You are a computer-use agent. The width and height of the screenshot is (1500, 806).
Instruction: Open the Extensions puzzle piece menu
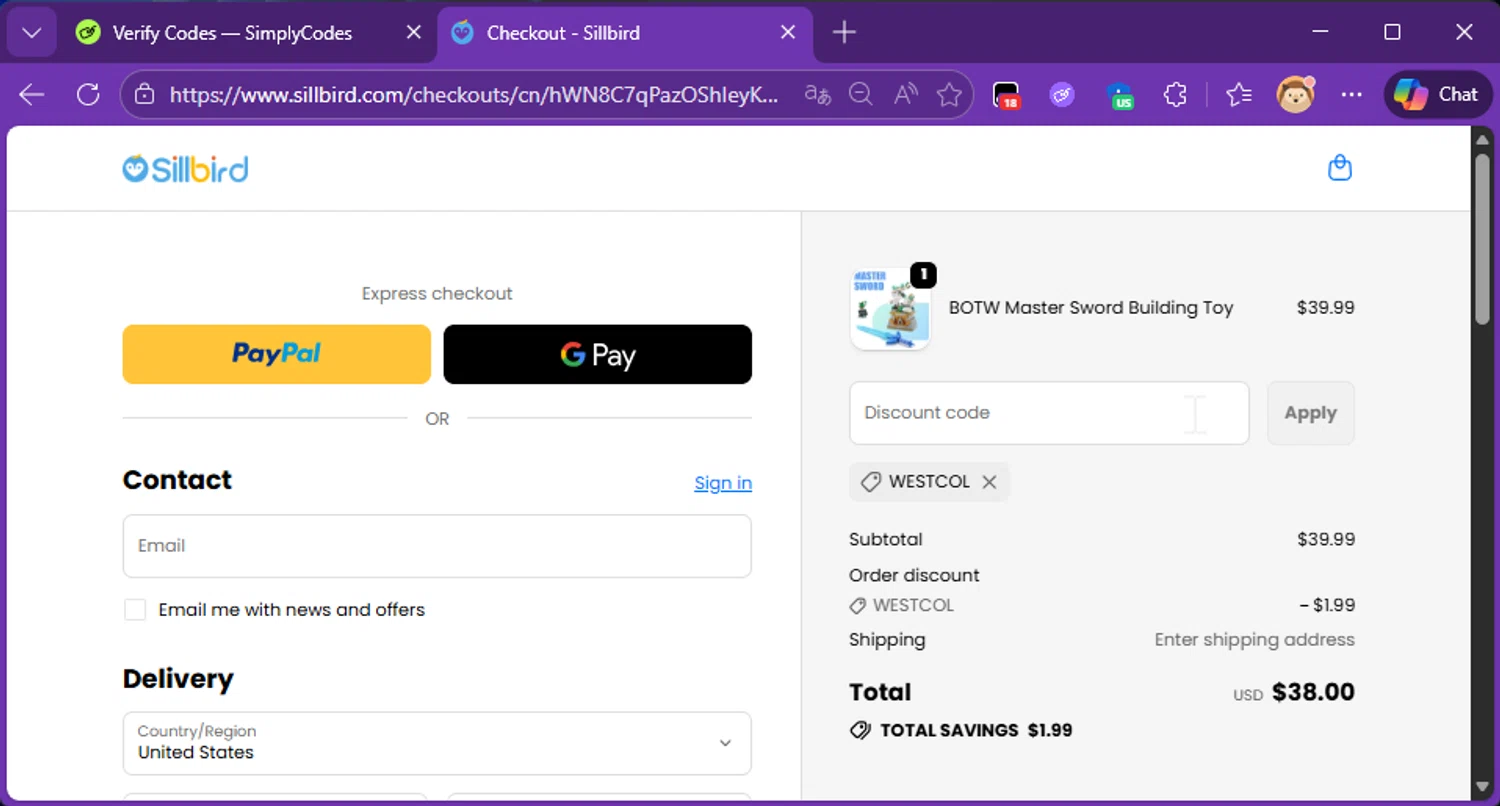pos(1175,95)
